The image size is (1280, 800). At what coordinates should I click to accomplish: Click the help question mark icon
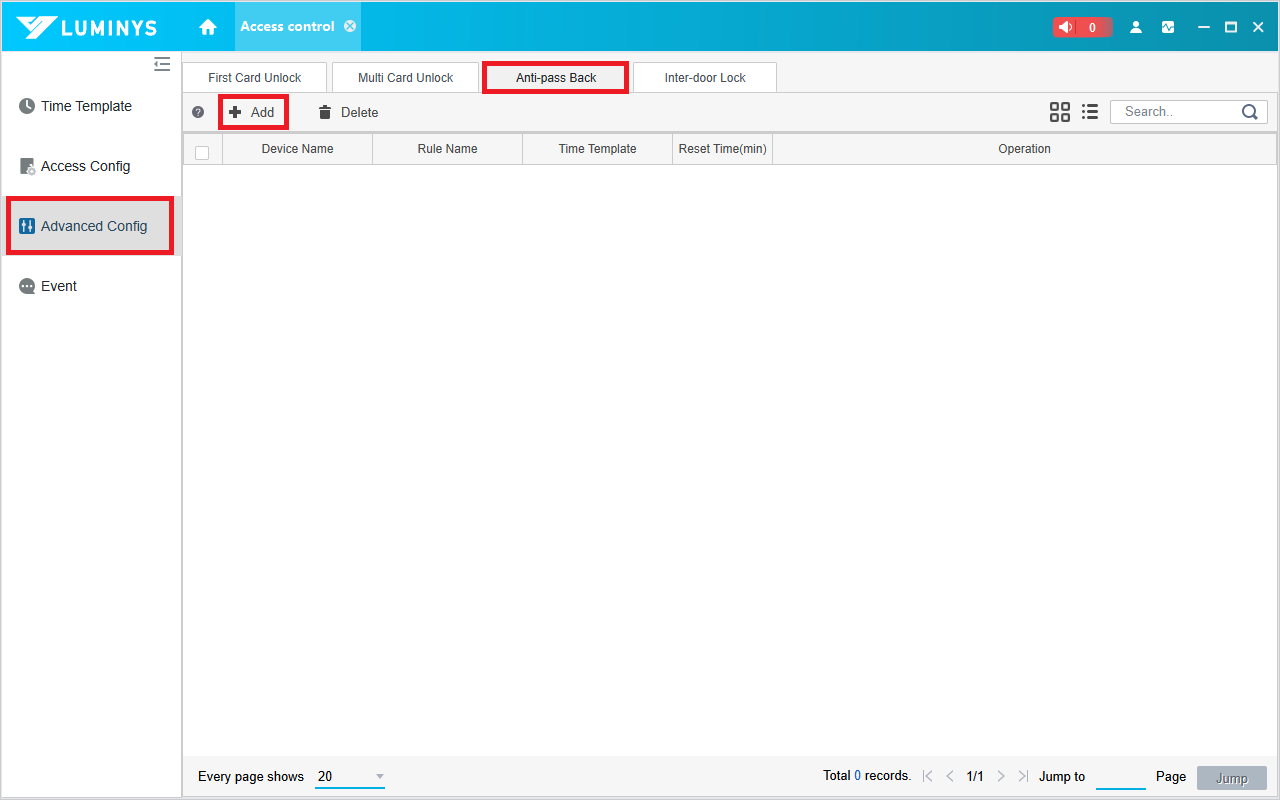[x=198, y=112]
